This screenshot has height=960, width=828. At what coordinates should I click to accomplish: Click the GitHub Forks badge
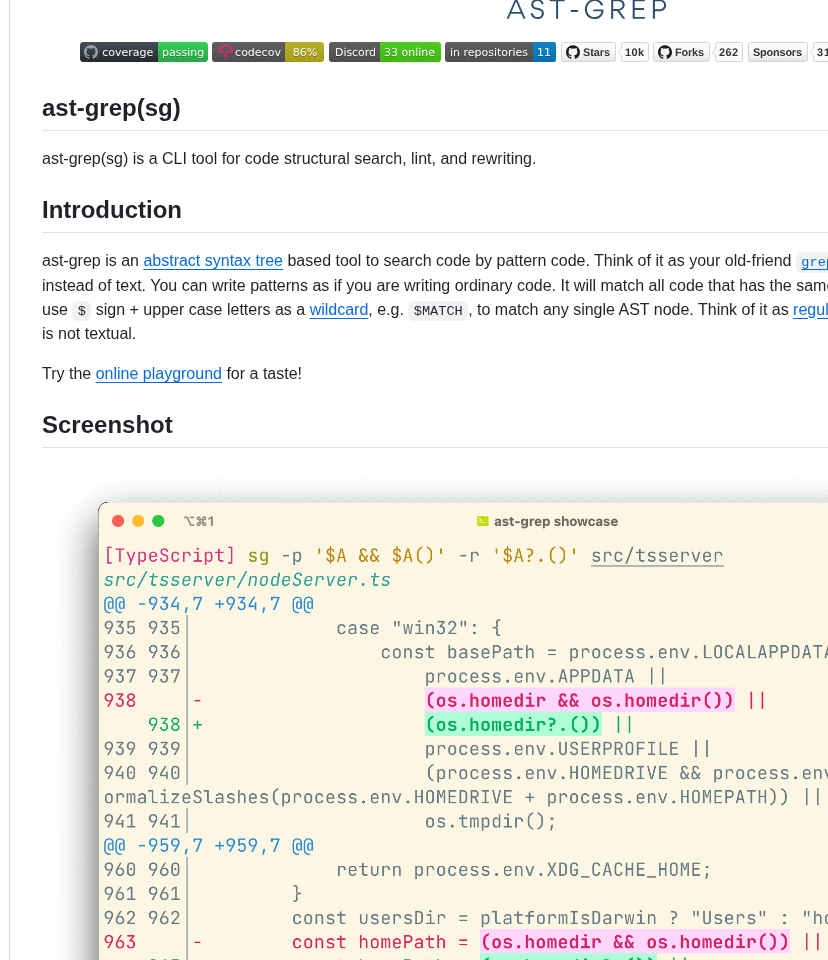(681, 52)
